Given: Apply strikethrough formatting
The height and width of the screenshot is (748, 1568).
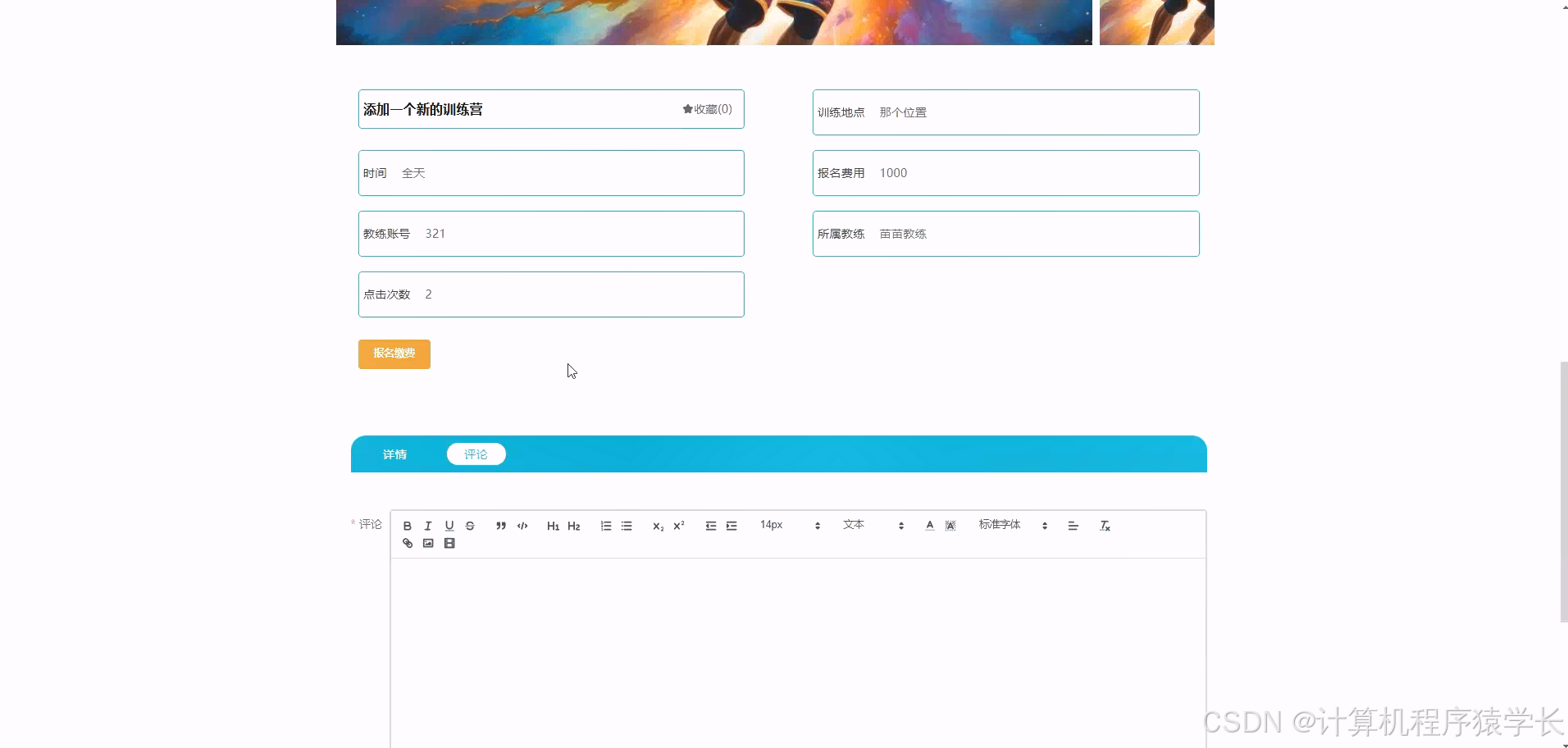Looking at the screenshot, I should [471, 526].
